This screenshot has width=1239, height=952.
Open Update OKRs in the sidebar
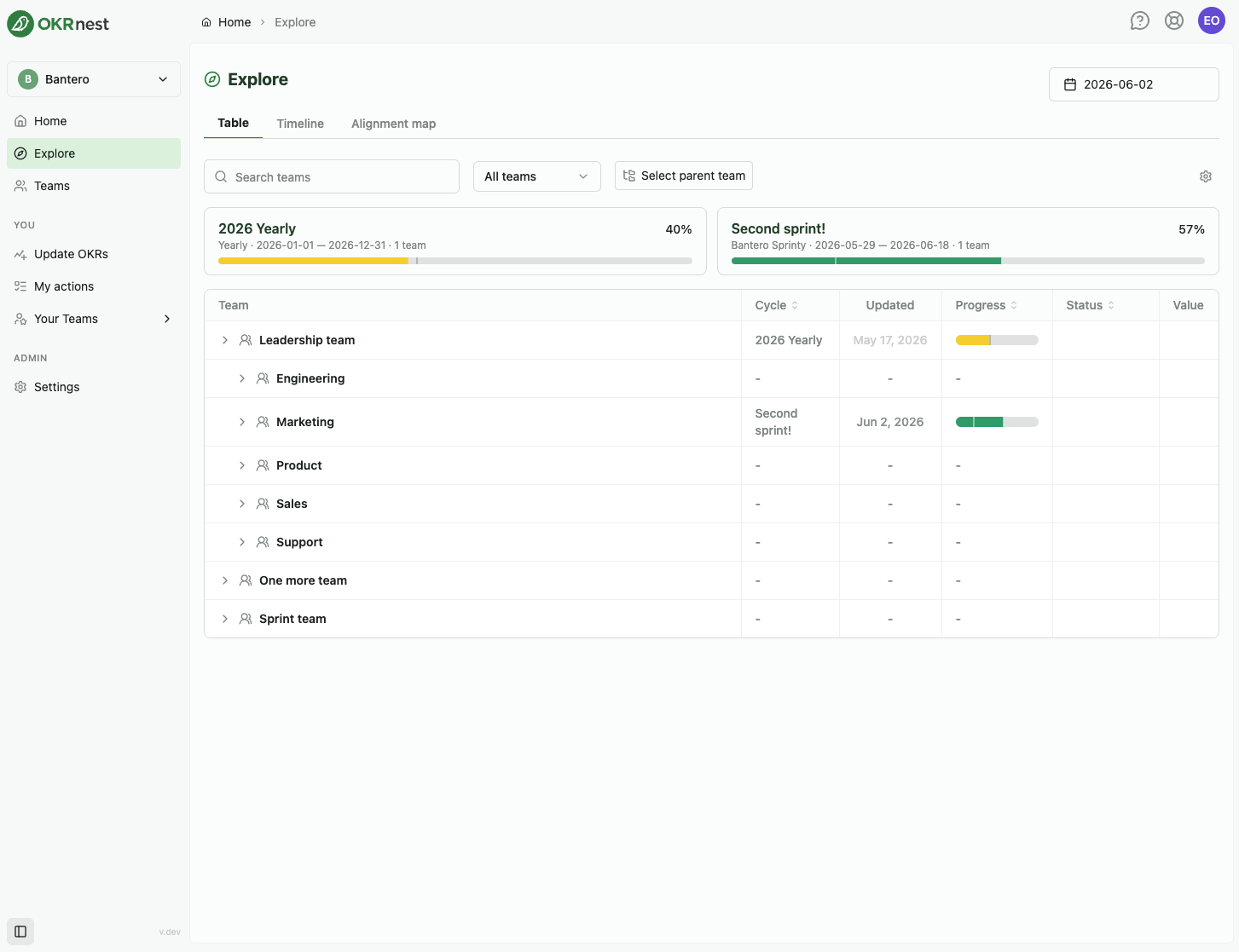click(94, 254)
